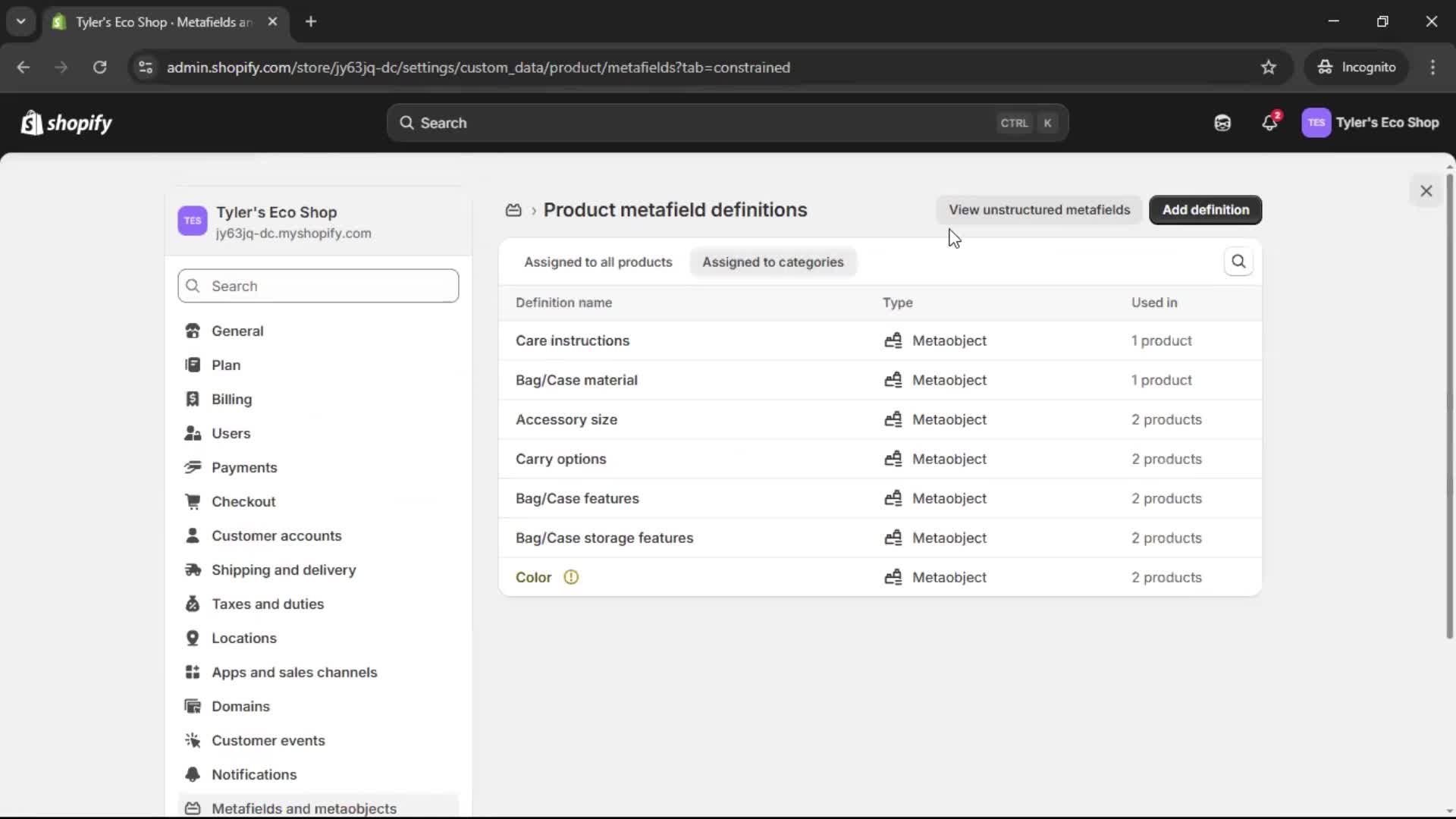Select Metafields and metaobjects in sidebar
The width and height of the screenshot is (1456, 819).
coord(305,808)
